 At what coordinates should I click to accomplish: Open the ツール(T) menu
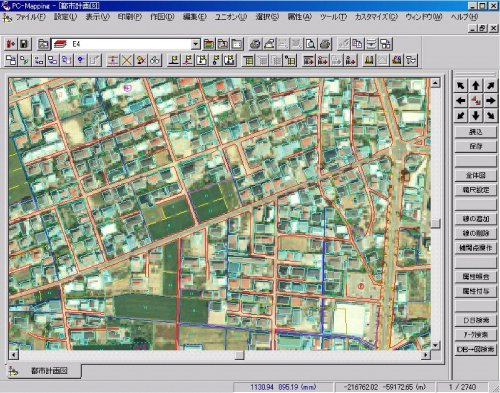click(x=333, y=17)
